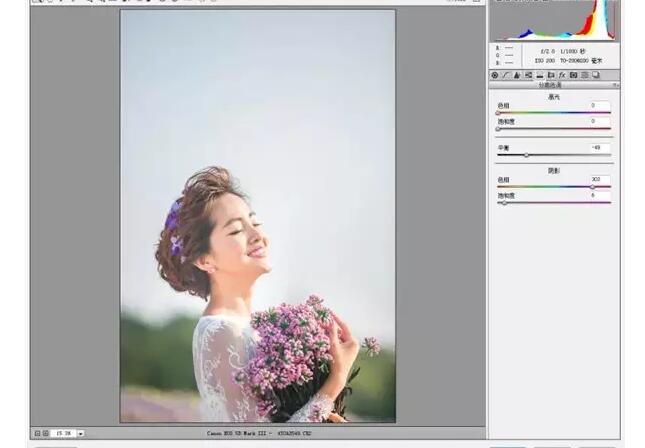Open the Basic panel icon tab

coord(495,75)
